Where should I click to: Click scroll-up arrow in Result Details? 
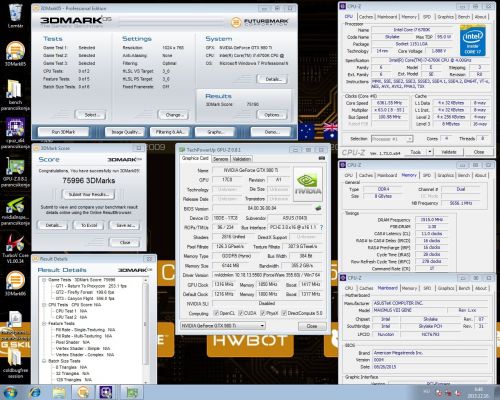click(x=145, y=280)
